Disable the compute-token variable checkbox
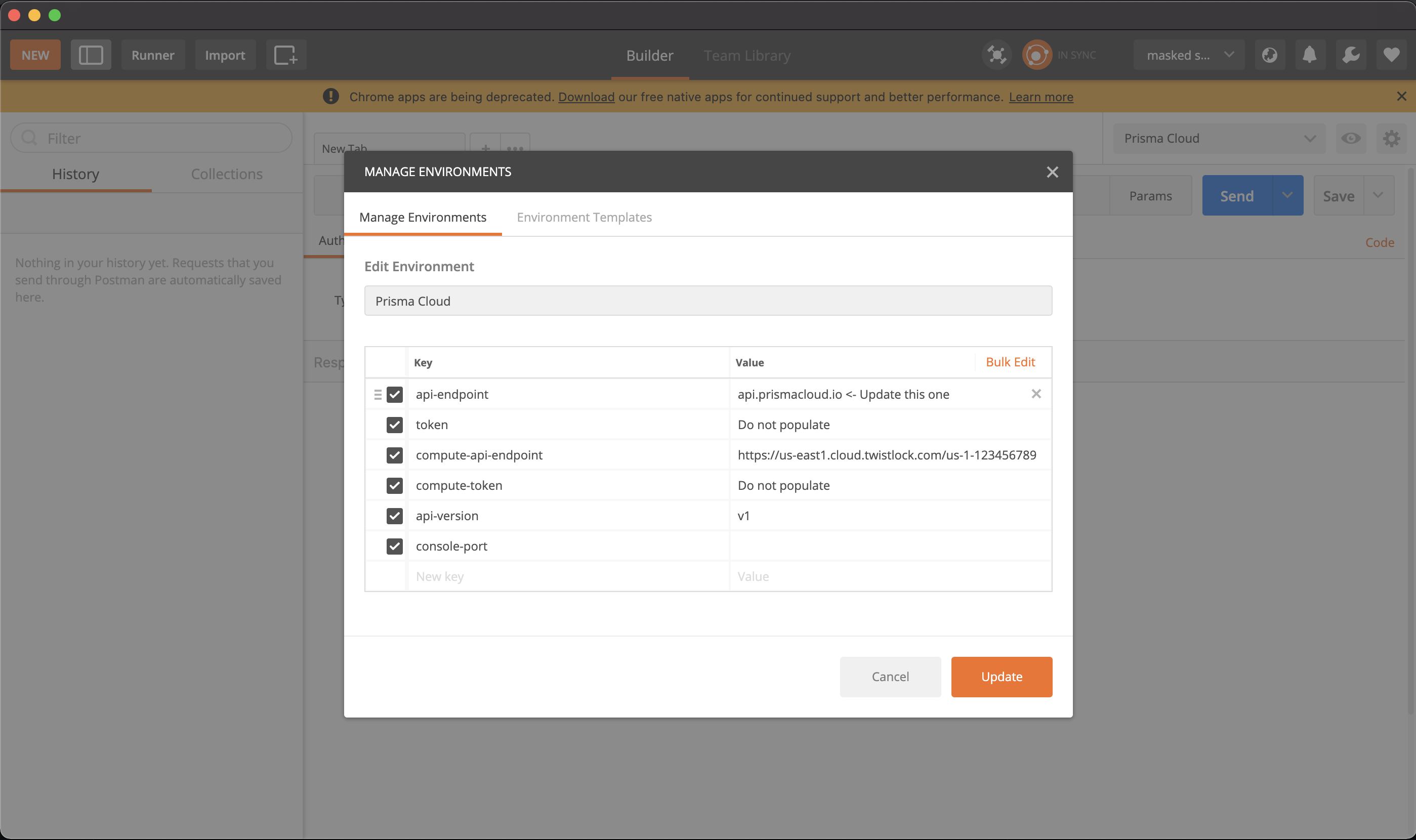 coord(394,486)
